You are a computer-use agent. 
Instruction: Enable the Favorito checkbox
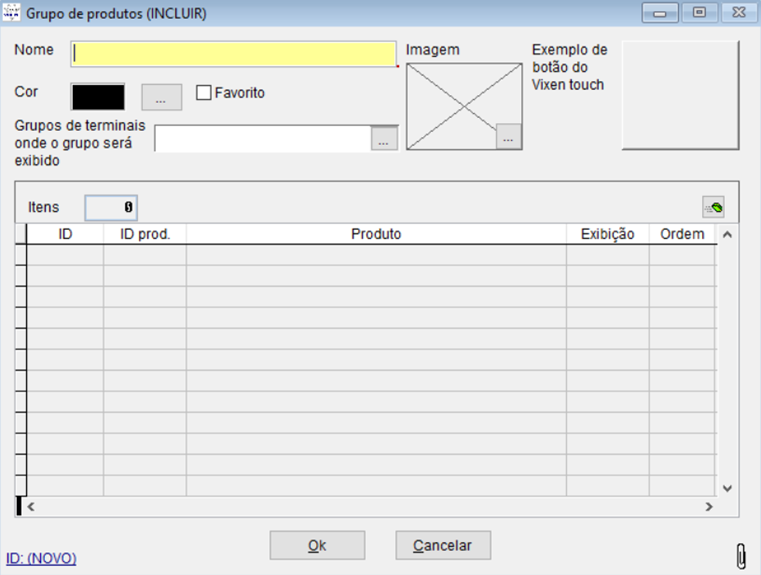tap(204, 93)
